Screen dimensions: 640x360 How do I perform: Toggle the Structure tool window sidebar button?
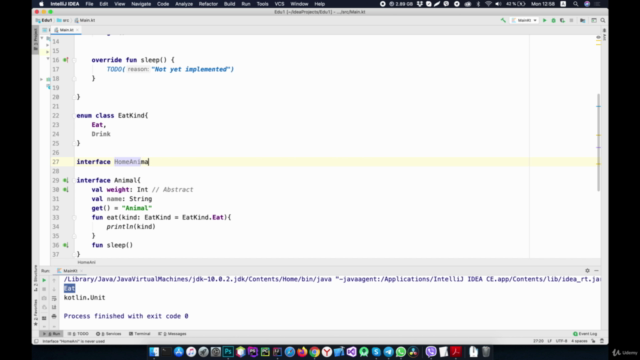tap(36, 278)
